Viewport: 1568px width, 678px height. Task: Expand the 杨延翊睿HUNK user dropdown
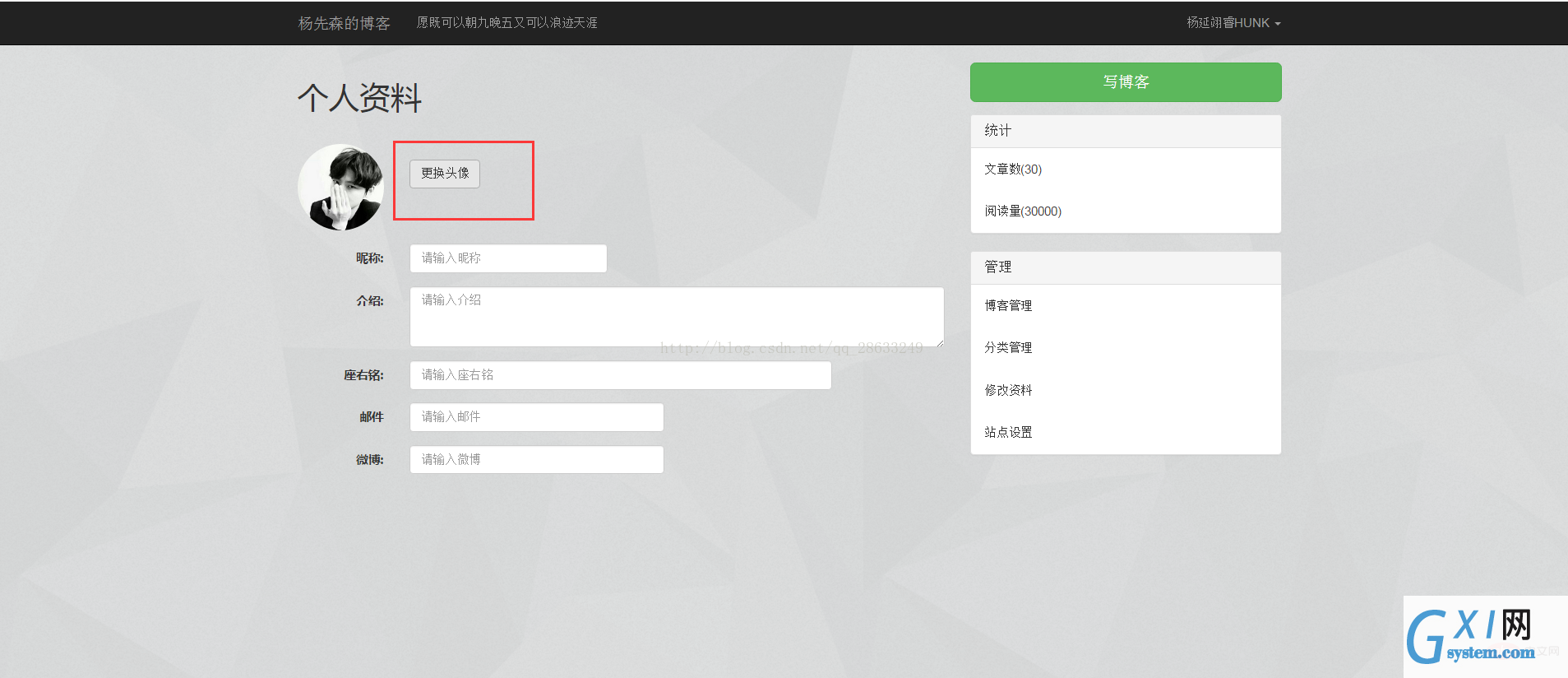[1233, 23]
